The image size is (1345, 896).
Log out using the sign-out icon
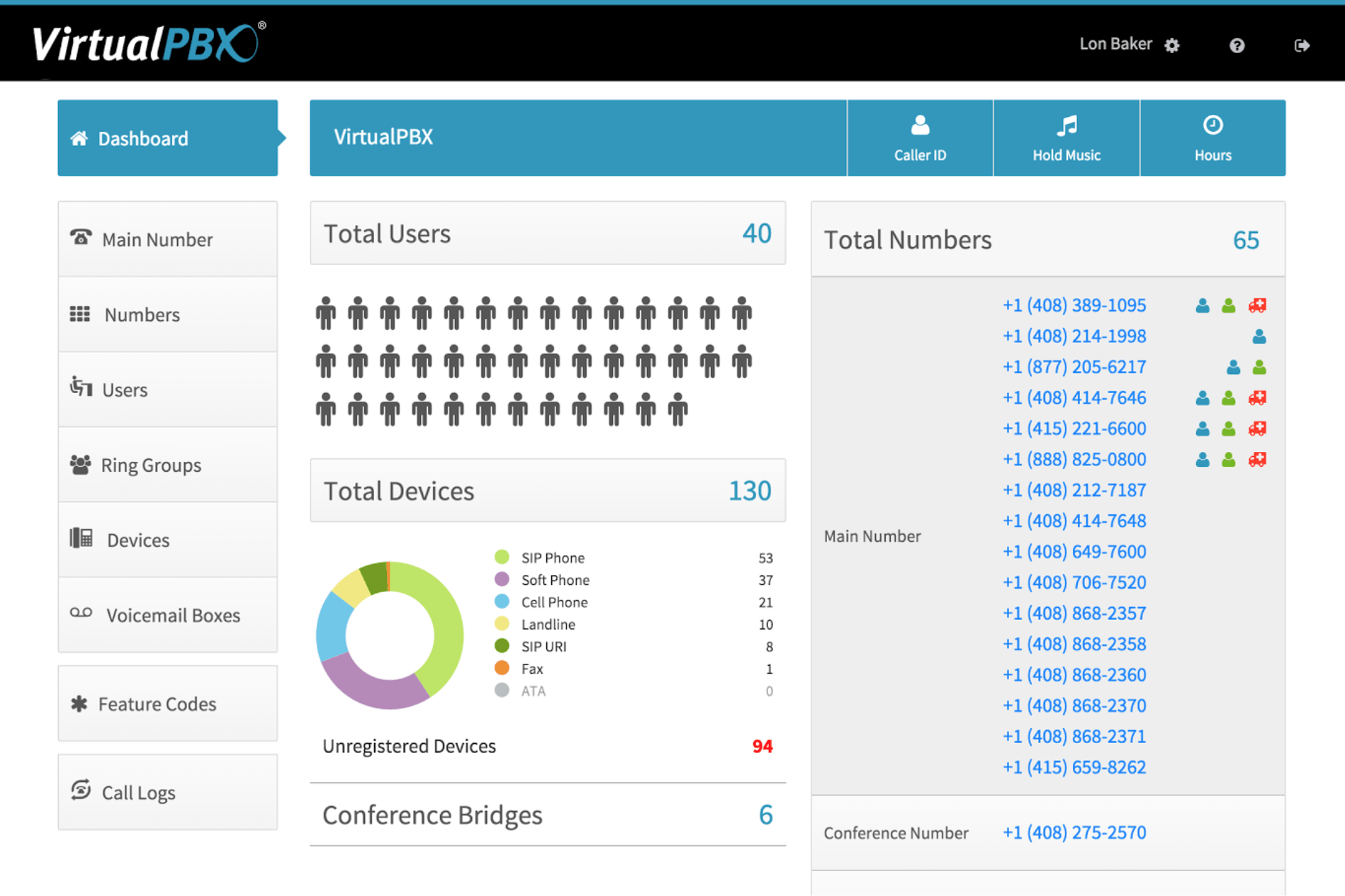coord(1302,45)
